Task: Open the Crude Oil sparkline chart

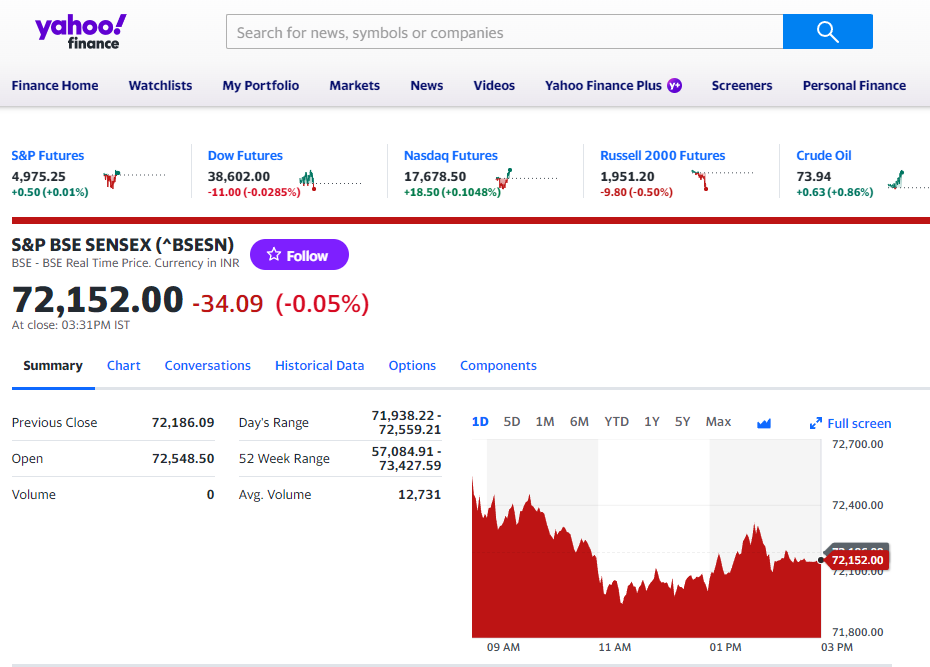Action: pyautogui.click(x=909, y=179)
